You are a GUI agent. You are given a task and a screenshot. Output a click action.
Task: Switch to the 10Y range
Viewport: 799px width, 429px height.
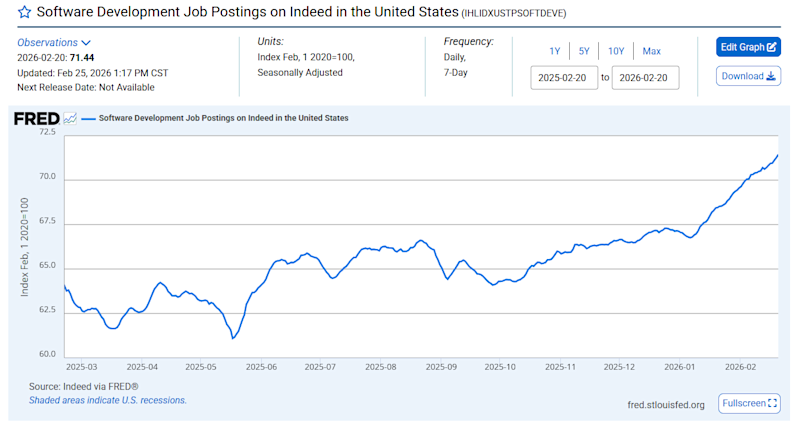pyautogui.click(x=616, y=51)
